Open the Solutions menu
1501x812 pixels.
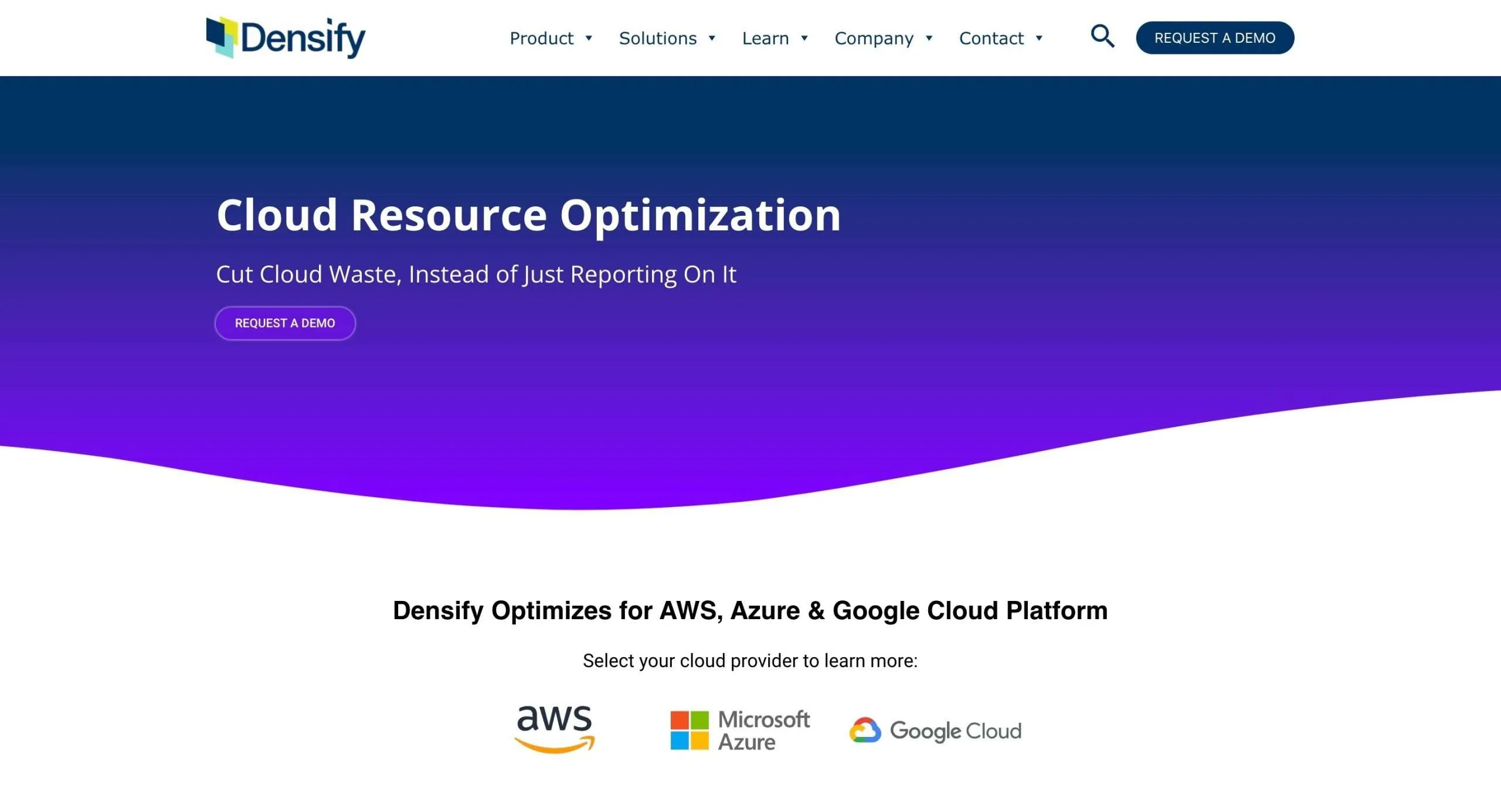click(x=658, y=38)
